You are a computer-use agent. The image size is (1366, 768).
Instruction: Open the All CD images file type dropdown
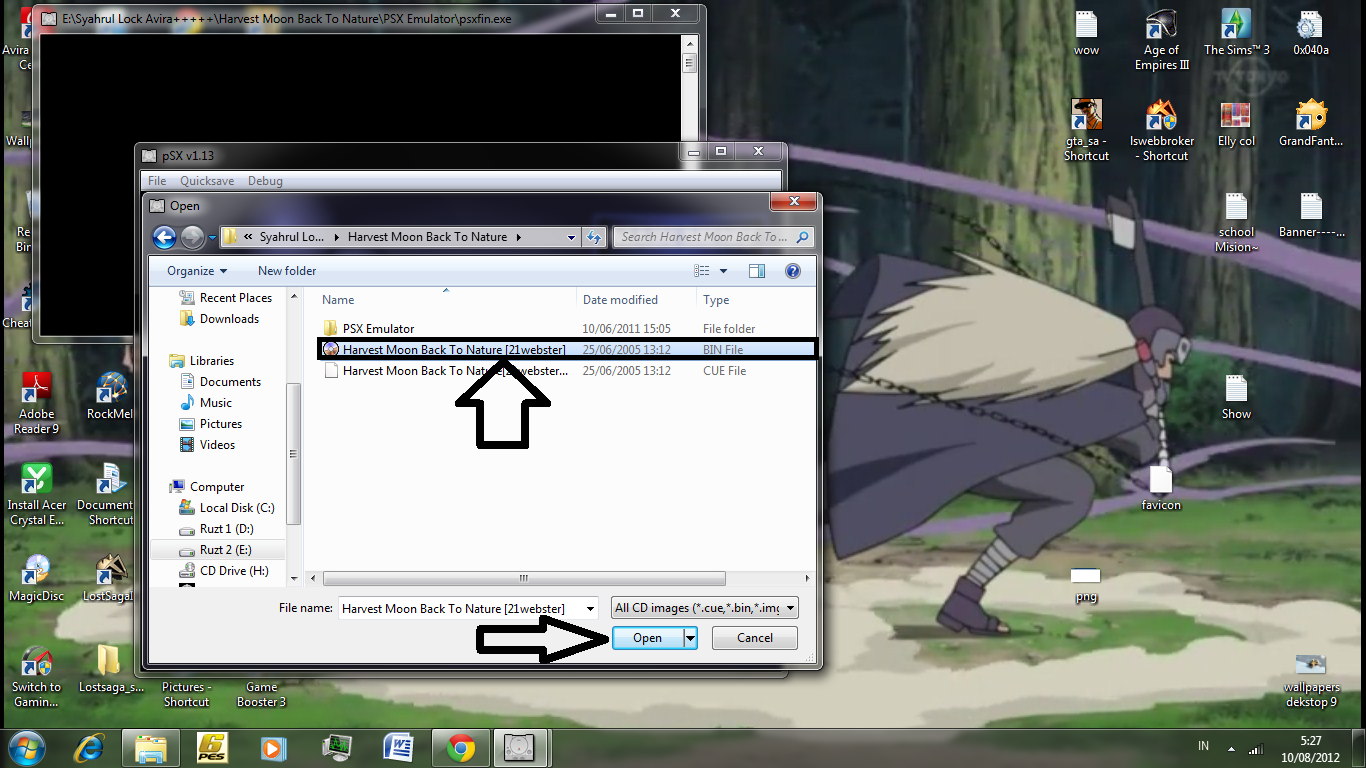(x=705, y=608)
